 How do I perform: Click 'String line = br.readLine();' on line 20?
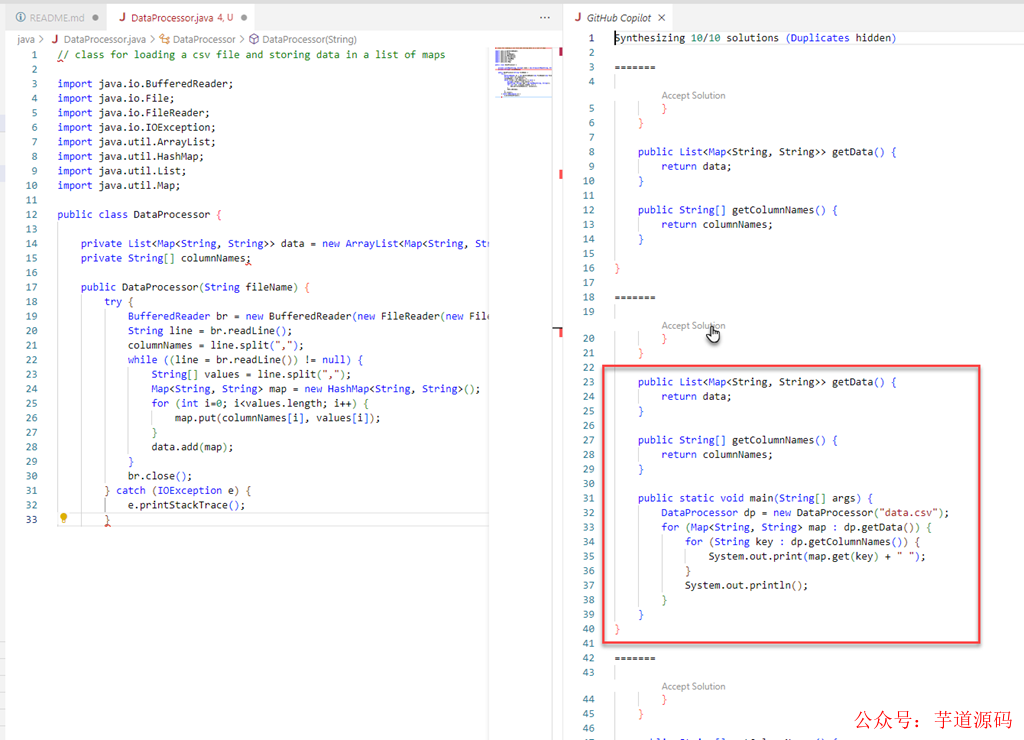tap(210, 330)
